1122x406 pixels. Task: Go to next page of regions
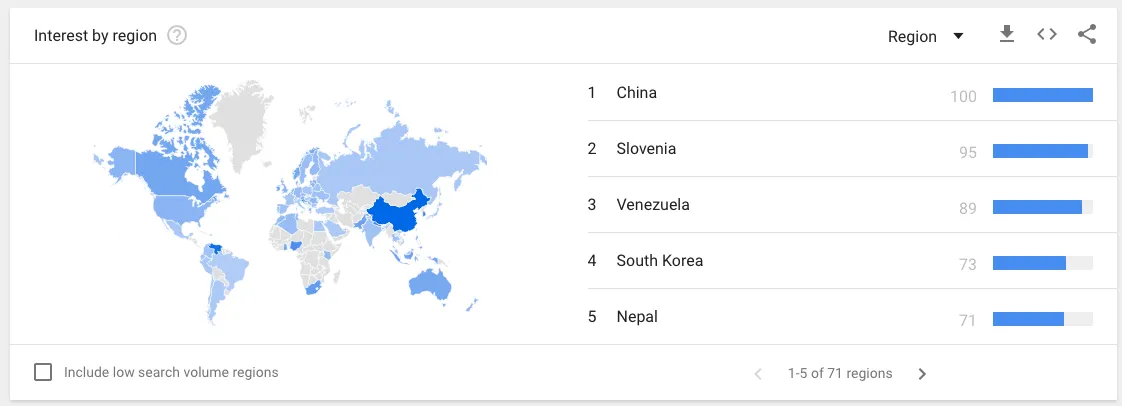click(x=922, y=374)
